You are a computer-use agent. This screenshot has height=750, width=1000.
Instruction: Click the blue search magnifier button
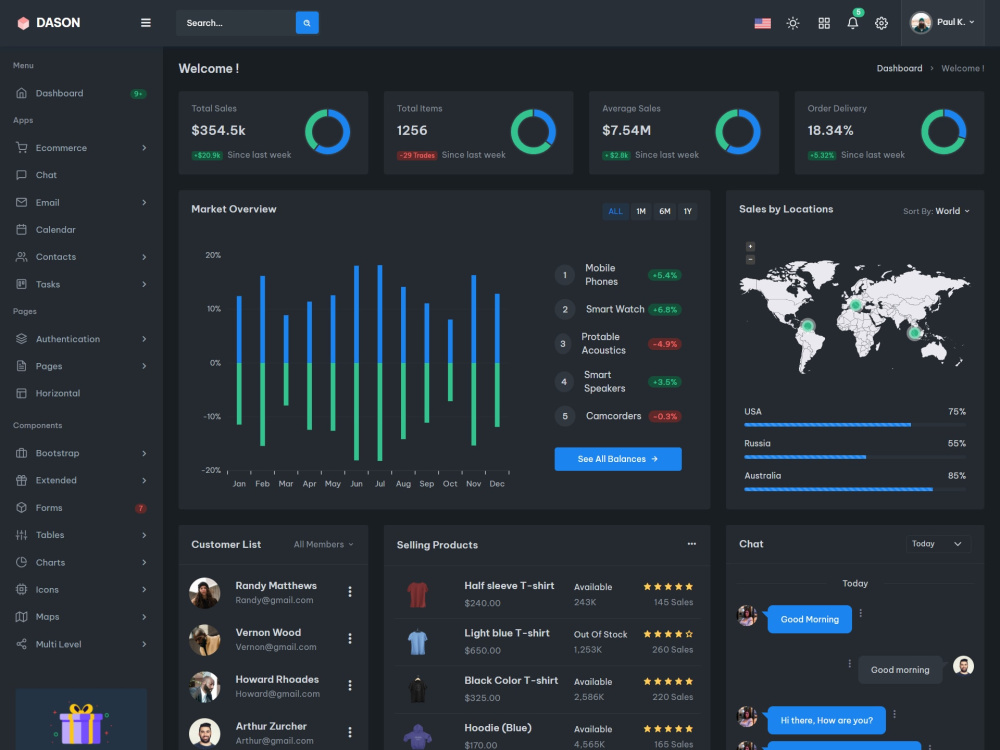pyautogui.click(x=307, y=23)
